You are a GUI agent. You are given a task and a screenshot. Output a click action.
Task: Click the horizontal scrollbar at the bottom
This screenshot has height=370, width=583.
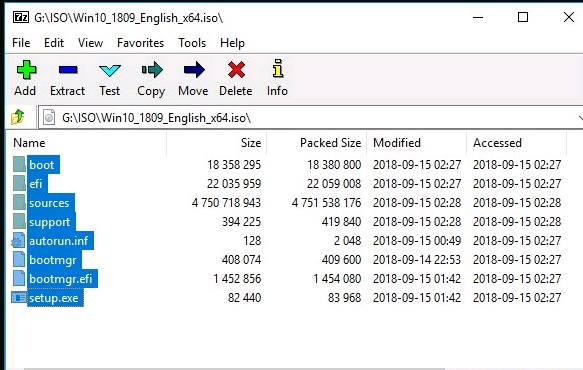tap(234, 369)
